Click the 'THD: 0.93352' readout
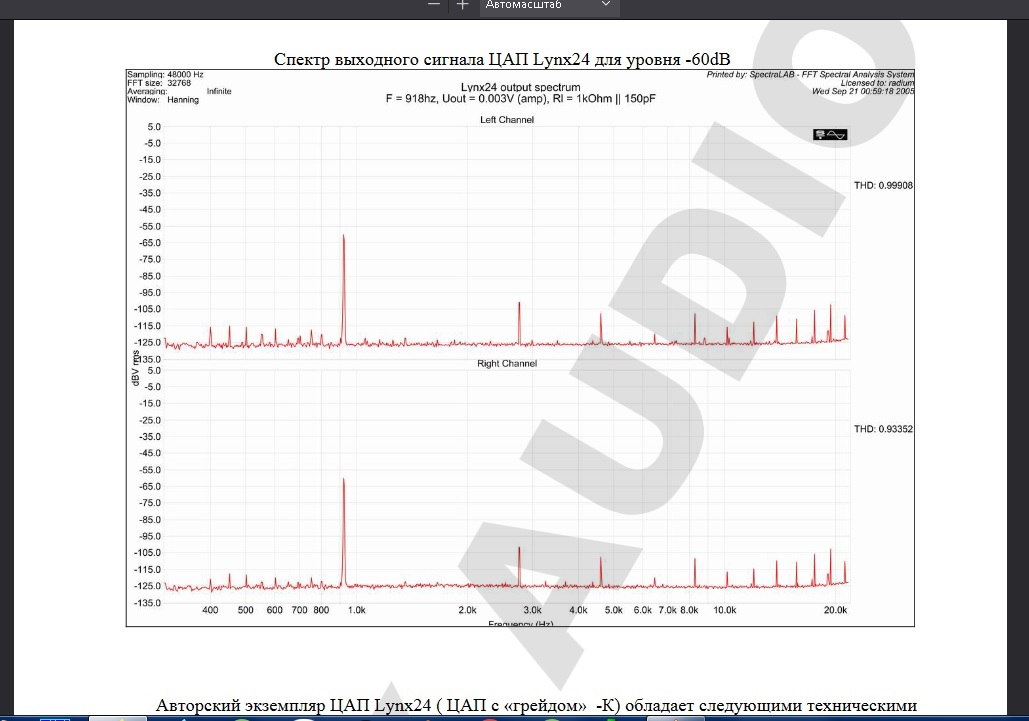 883,429
